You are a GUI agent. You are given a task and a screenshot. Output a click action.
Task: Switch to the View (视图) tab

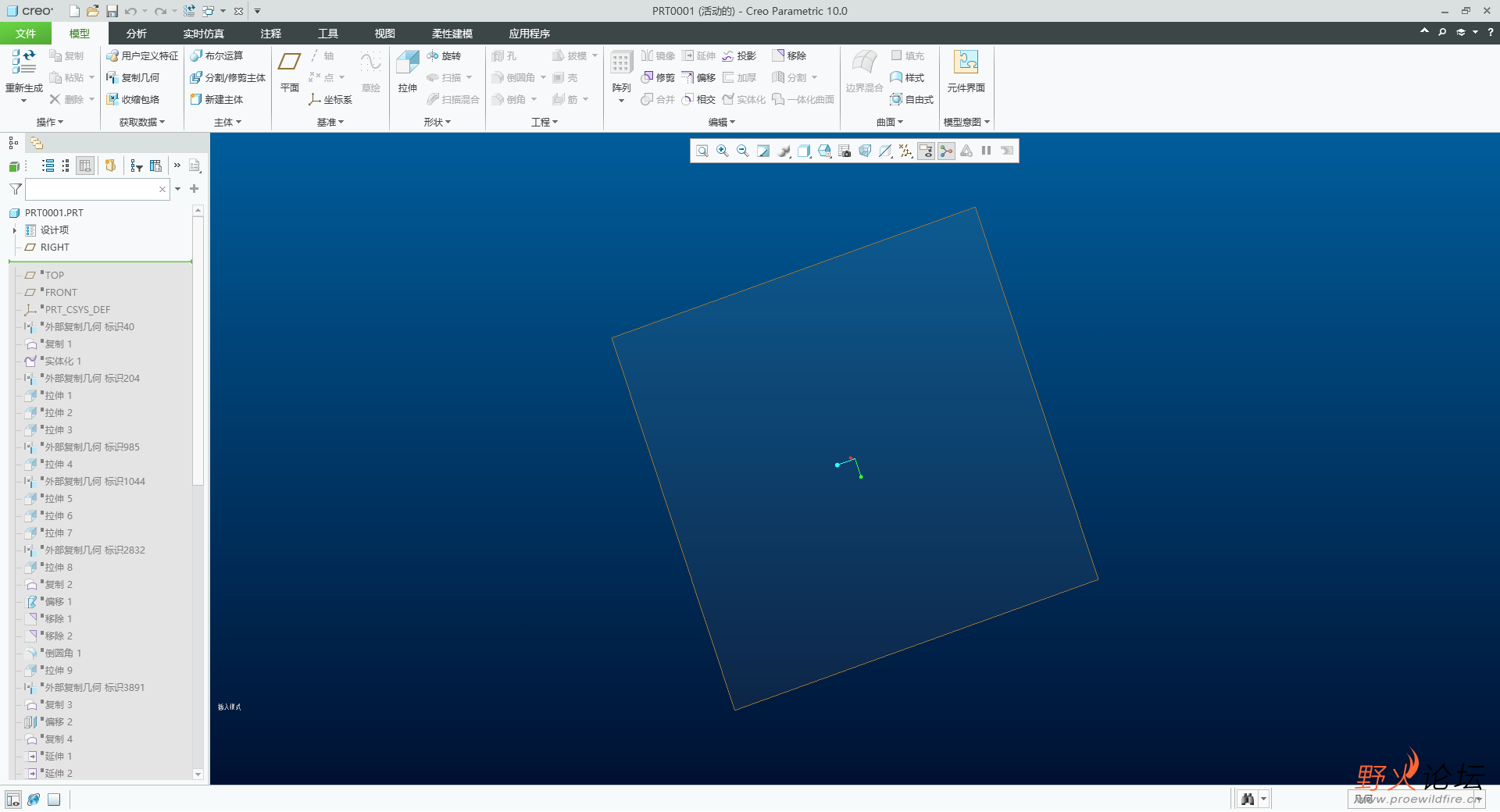(385, 34)
